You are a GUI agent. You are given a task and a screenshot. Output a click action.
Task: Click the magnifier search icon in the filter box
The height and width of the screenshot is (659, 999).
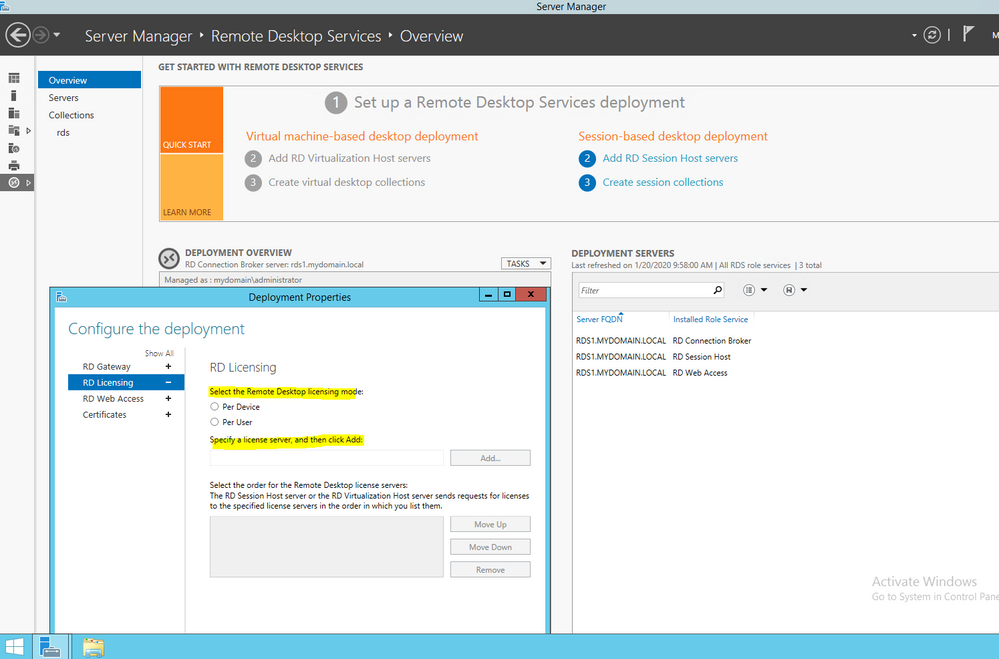(x=718, y=290)
